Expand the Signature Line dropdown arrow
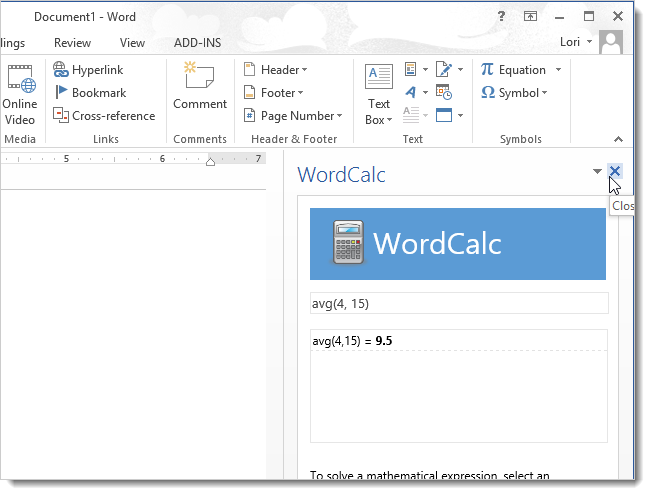Viewport: 650px width, 495px height. pyautogui.click(x=460, y=70)
